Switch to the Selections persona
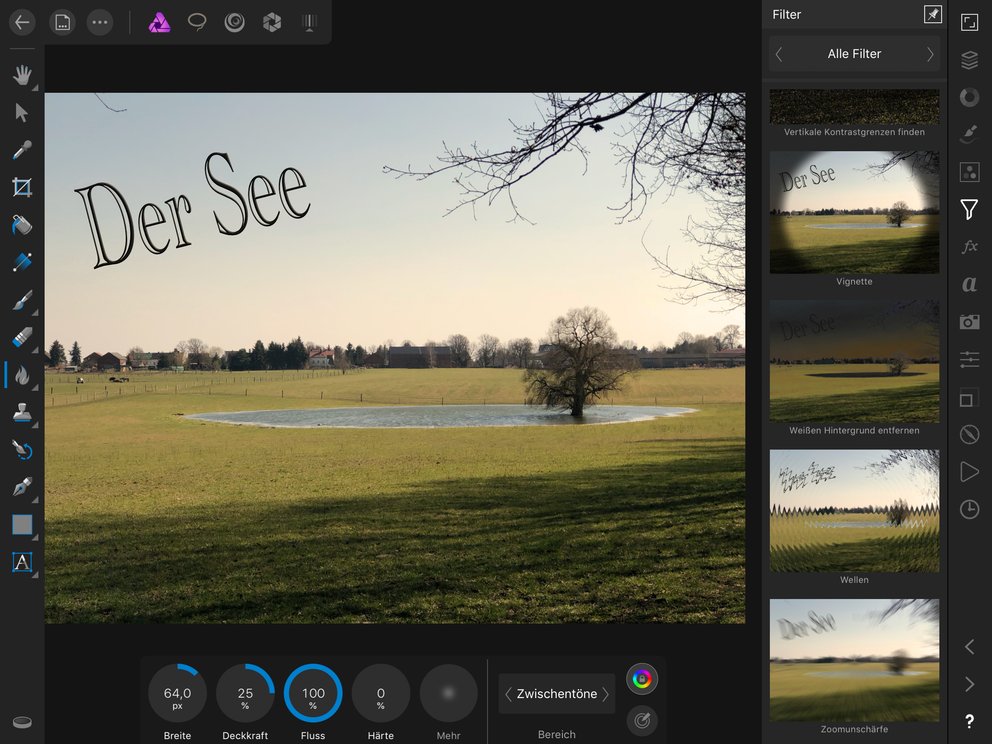This screenshot has height=744, width=992. pos(196,22)
